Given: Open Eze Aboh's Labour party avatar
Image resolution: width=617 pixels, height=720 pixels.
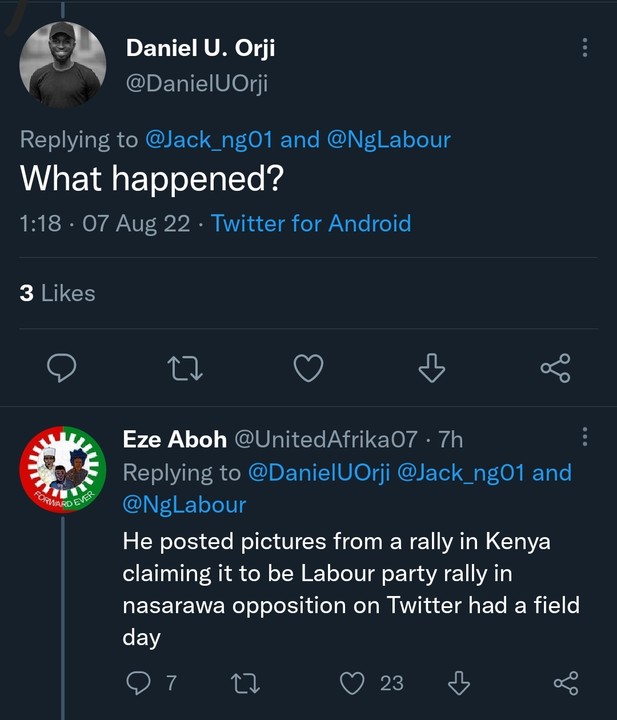Looking at the screenshot, I should pos(63,471).
